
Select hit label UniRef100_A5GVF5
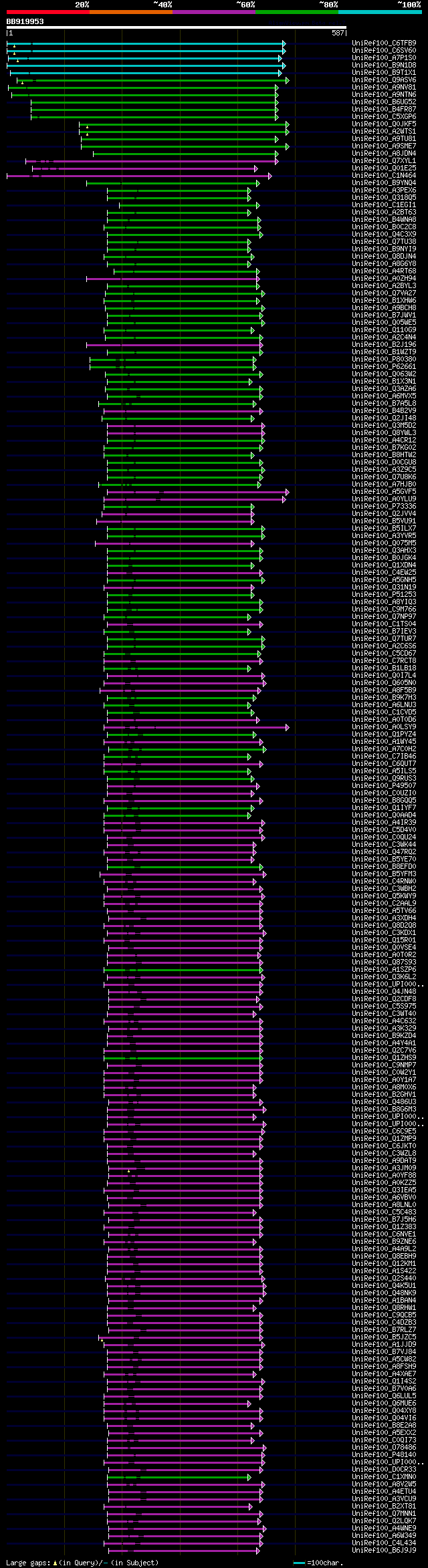coord(384,492)
